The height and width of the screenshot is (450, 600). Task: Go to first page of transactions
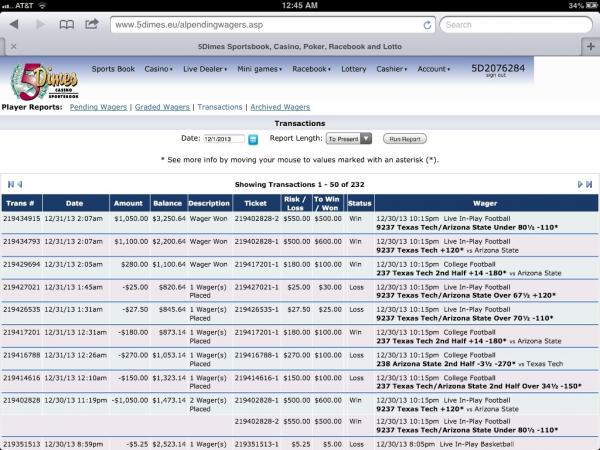pos(12,184)
